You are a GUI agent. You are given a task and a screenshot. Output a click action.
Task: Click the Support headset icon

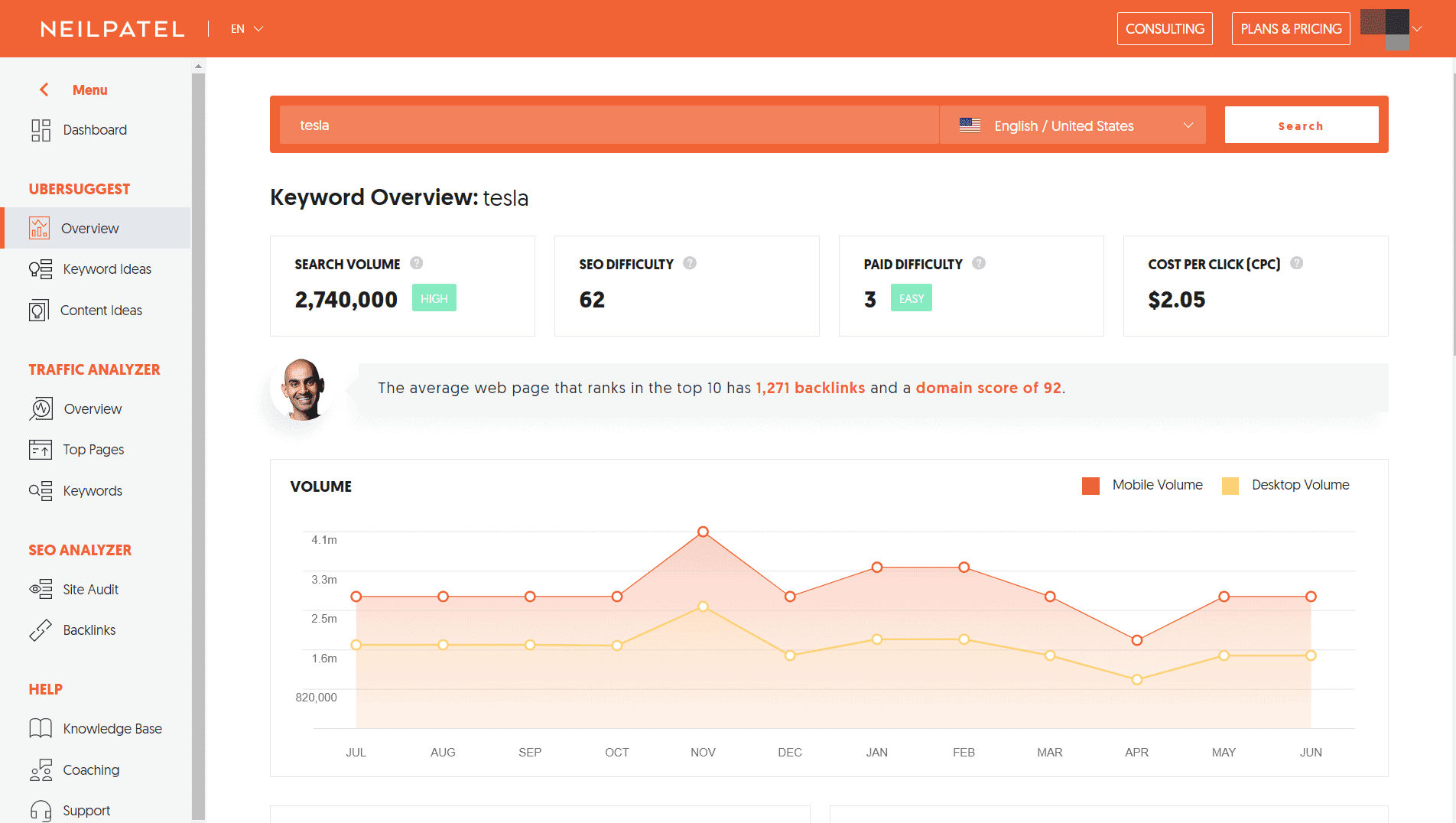coord(41,811)
